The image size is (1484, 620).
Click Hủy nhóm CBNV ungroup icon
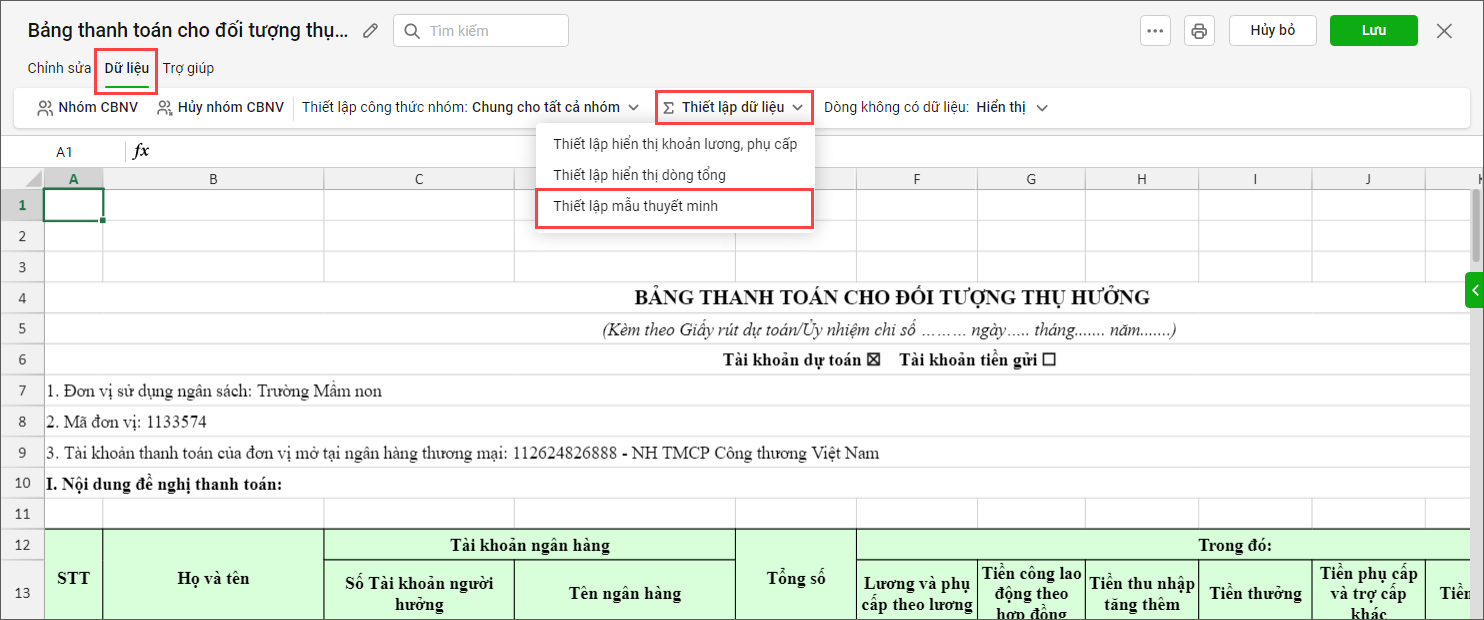click(x=165, y=108)
